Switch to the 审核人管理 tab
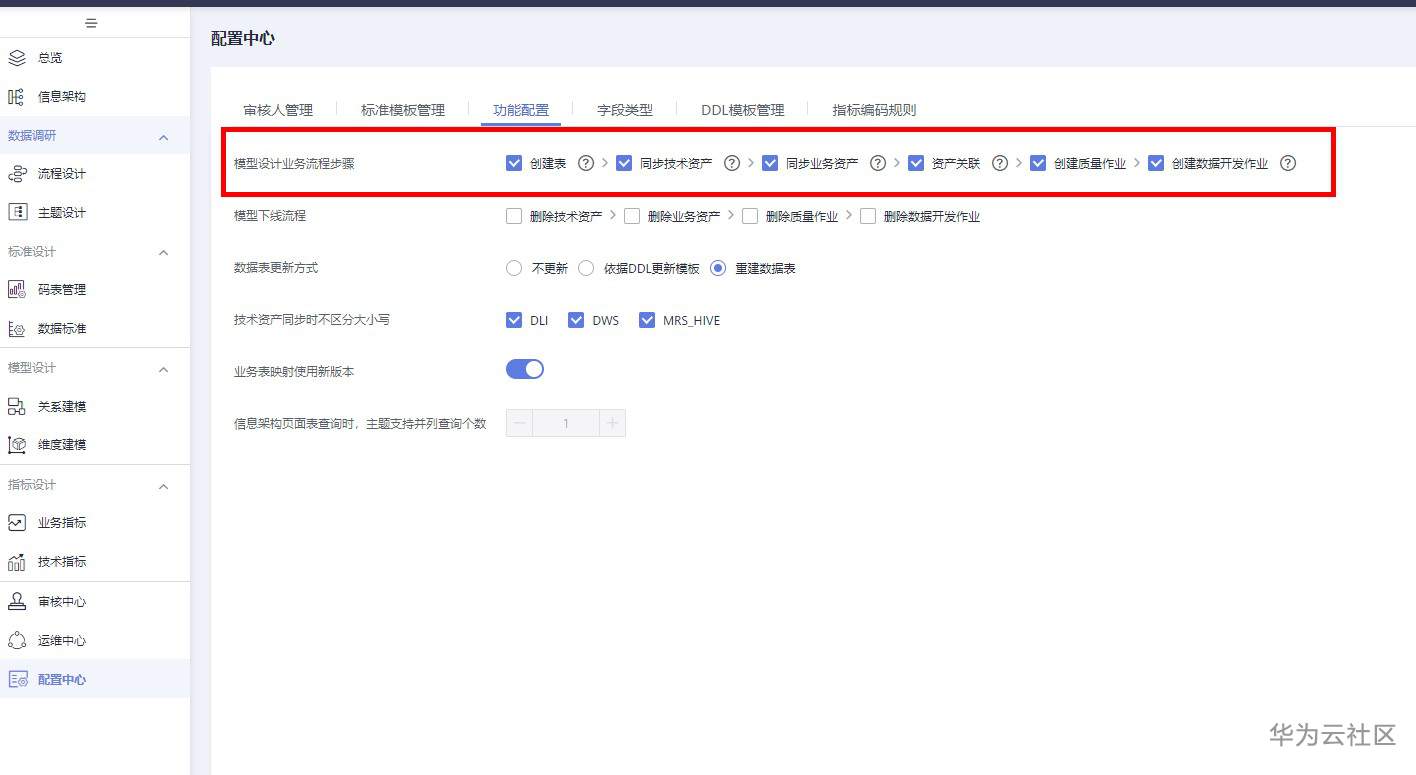The image size is (1416, 775). coord(278,110)
